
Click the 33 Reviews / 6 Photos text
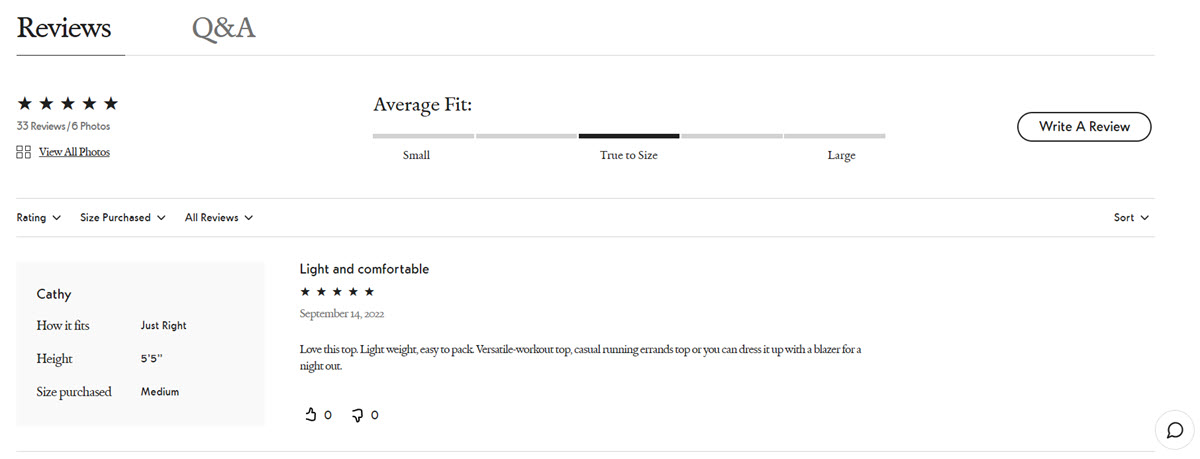pyautogui.click(x=63, y=127)
